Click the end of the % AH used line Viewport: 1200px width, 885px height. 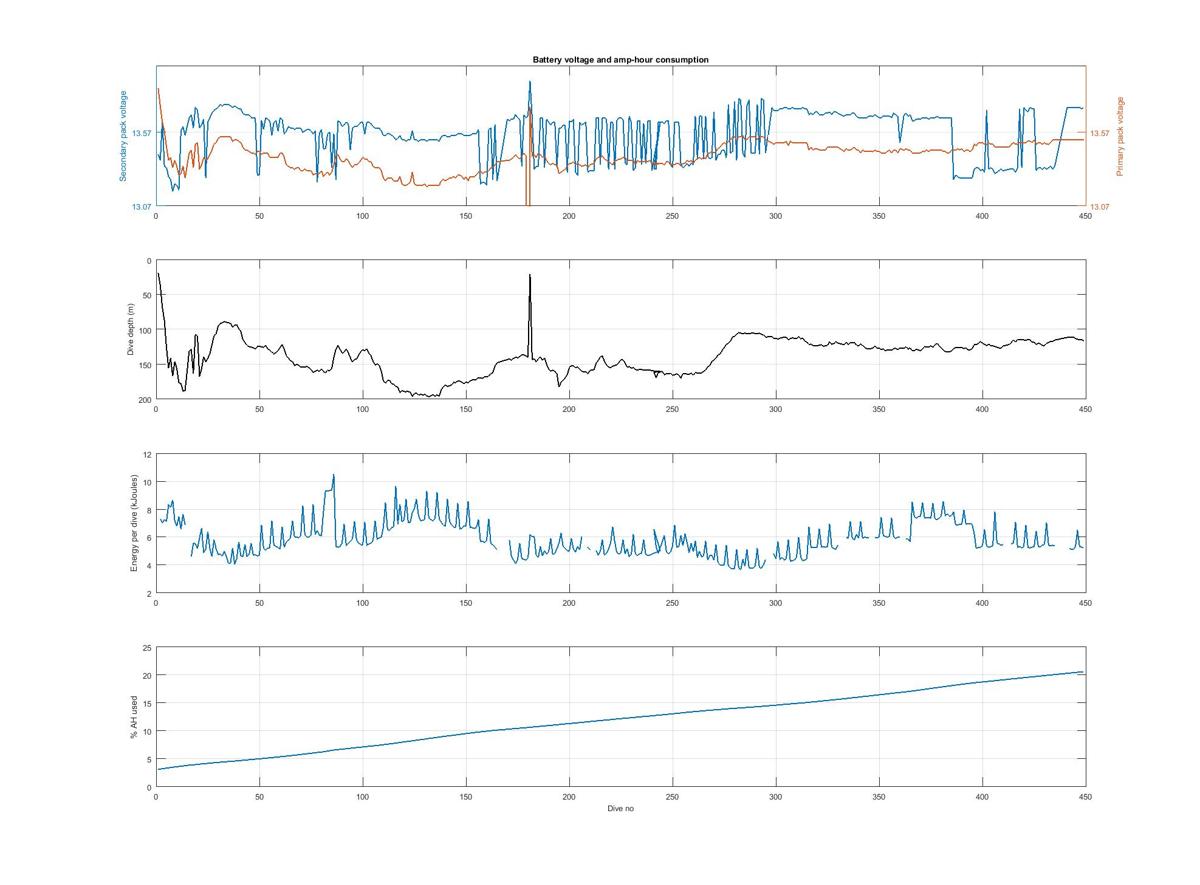(x=1082, y=672)
